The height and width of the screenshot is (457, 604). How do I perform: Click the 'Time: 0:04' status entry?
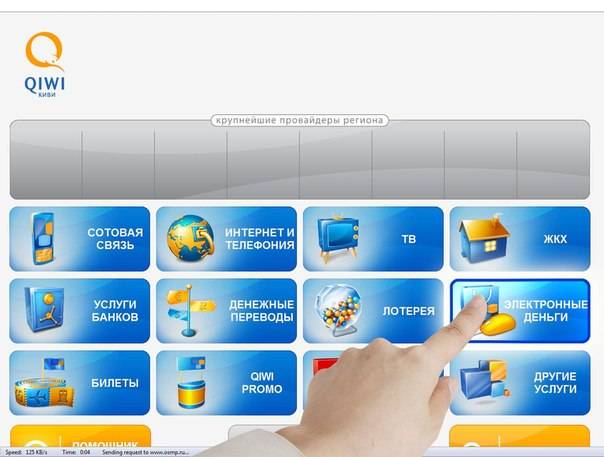[76, 452]
